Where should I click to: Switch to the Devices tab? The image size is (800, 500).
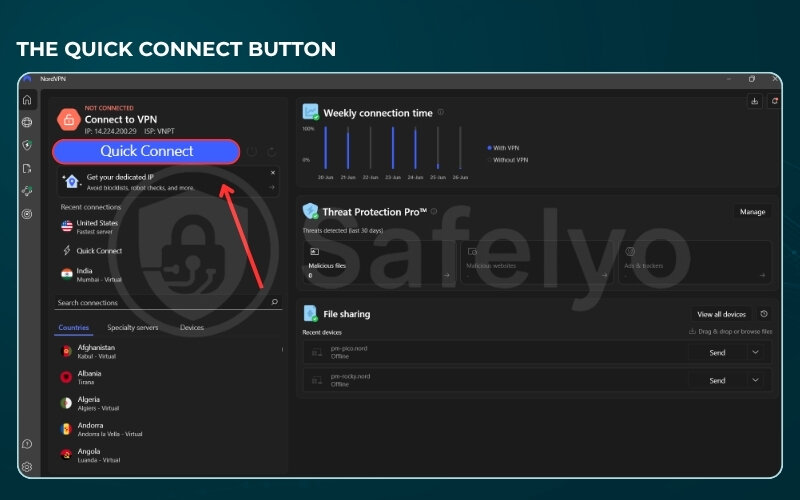[x=192, y=328]
